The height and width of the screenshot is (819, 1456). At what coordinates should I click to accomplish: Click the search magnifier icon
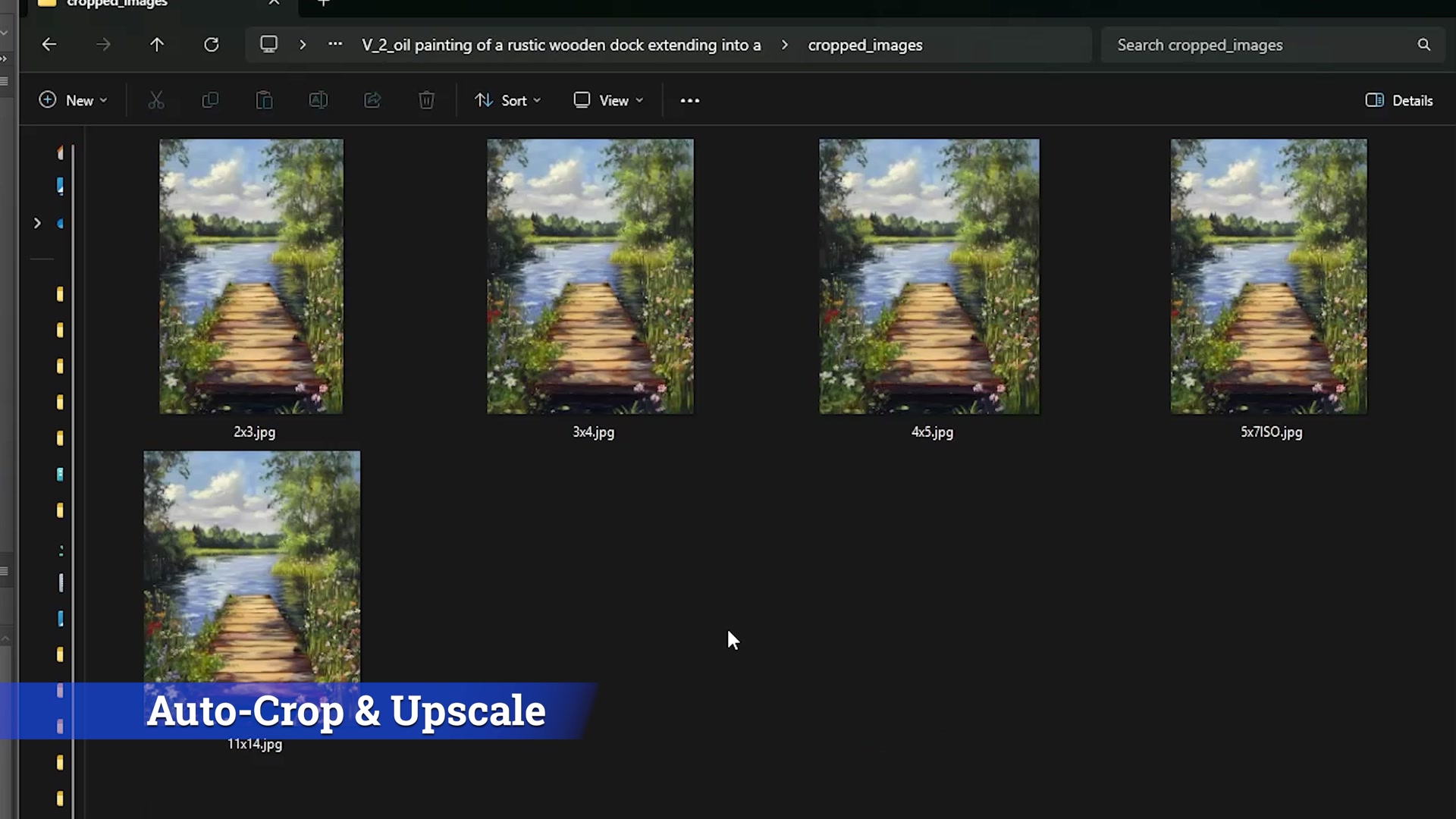(1424, 45)
